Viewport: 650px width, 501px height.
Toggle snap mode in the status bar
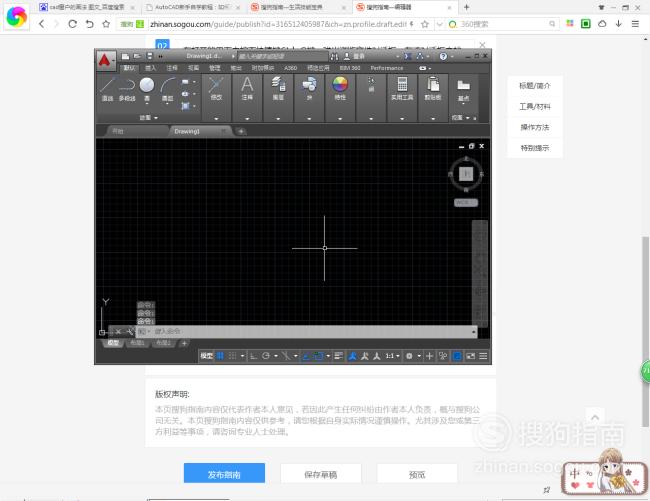pyautogui.click(x=233, y=356)
